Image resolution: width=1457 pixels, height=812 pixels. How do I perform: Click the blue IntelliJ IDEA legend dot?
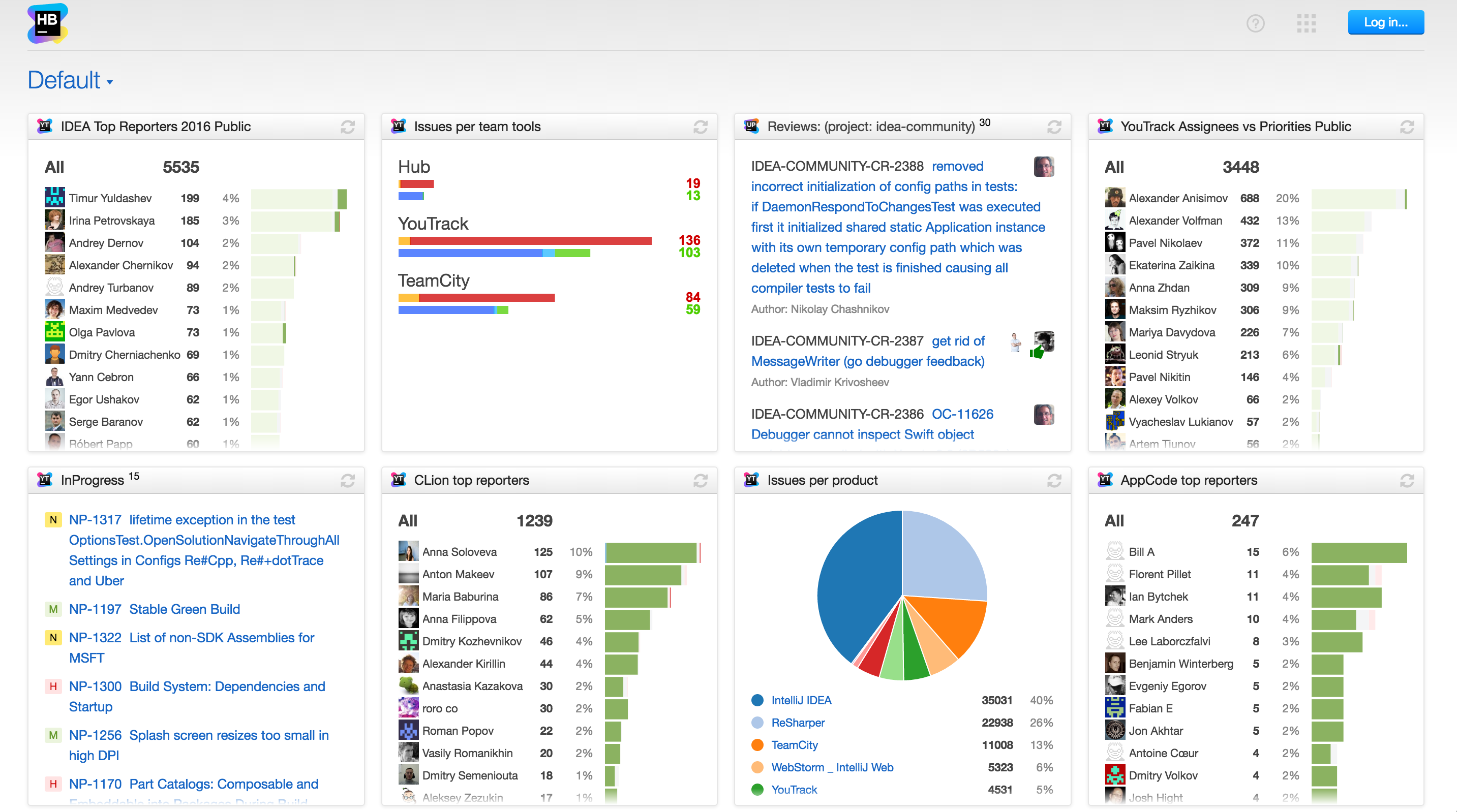point(757,700)
